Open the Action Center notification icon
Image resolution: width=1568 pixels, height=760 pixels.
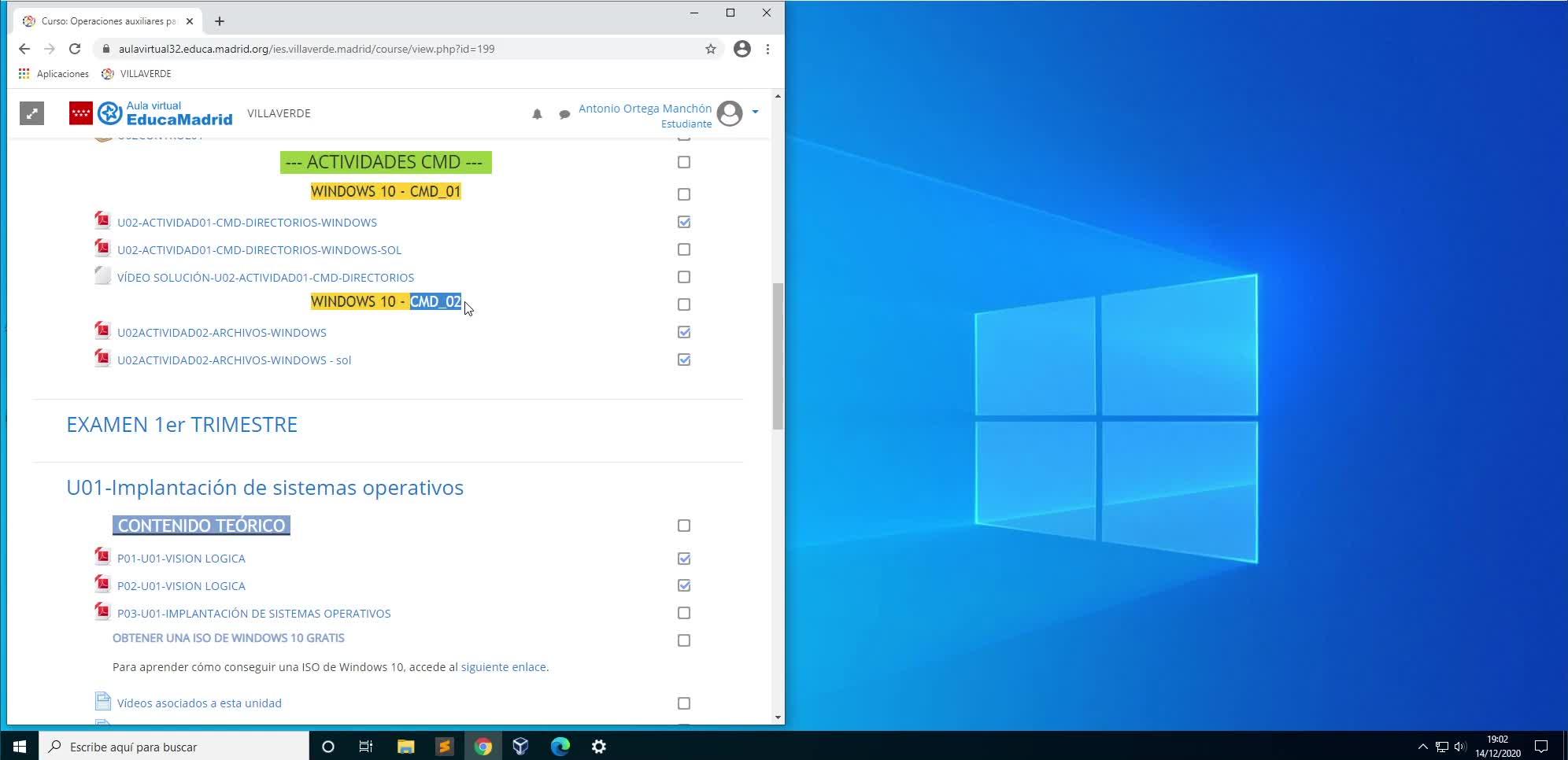(x=1541, y=747)
